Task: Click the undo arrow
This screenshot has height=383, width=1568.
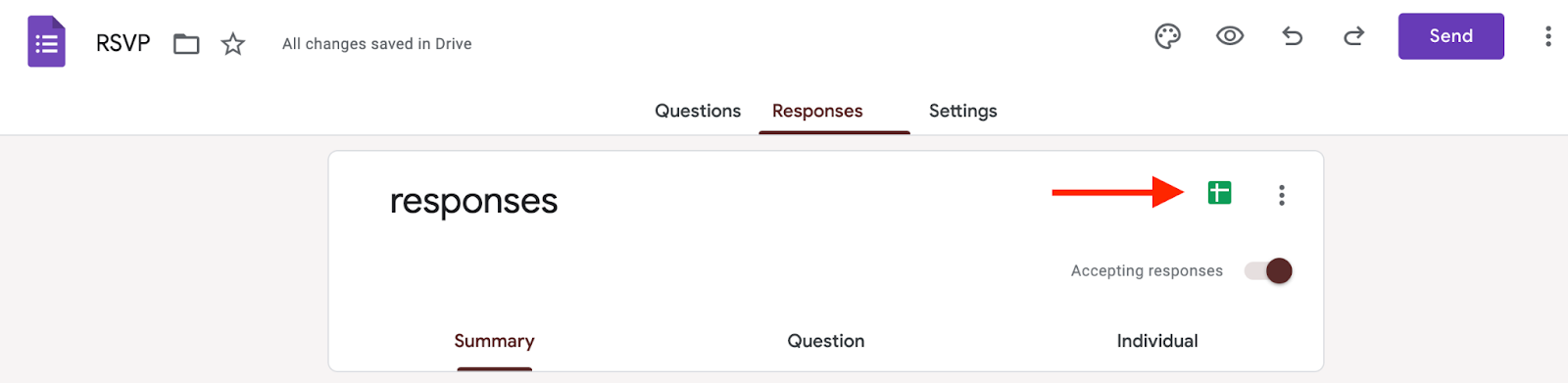Action: click(x=1292, y=37)
